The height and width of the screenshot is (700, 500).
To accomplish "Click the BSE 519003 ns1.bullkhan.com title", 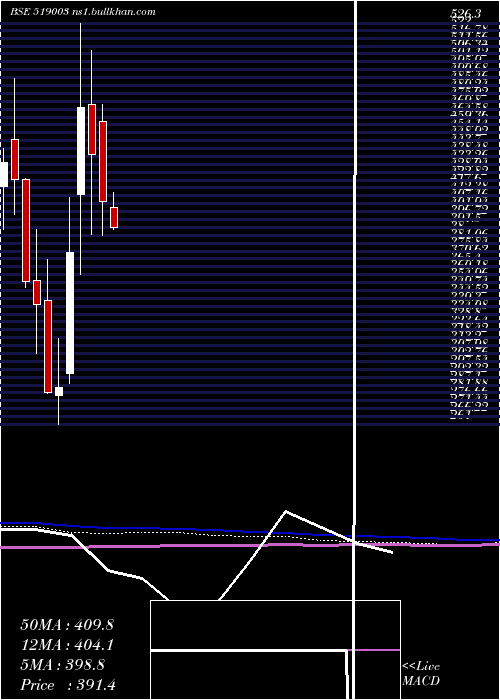I will pos(83,12).
